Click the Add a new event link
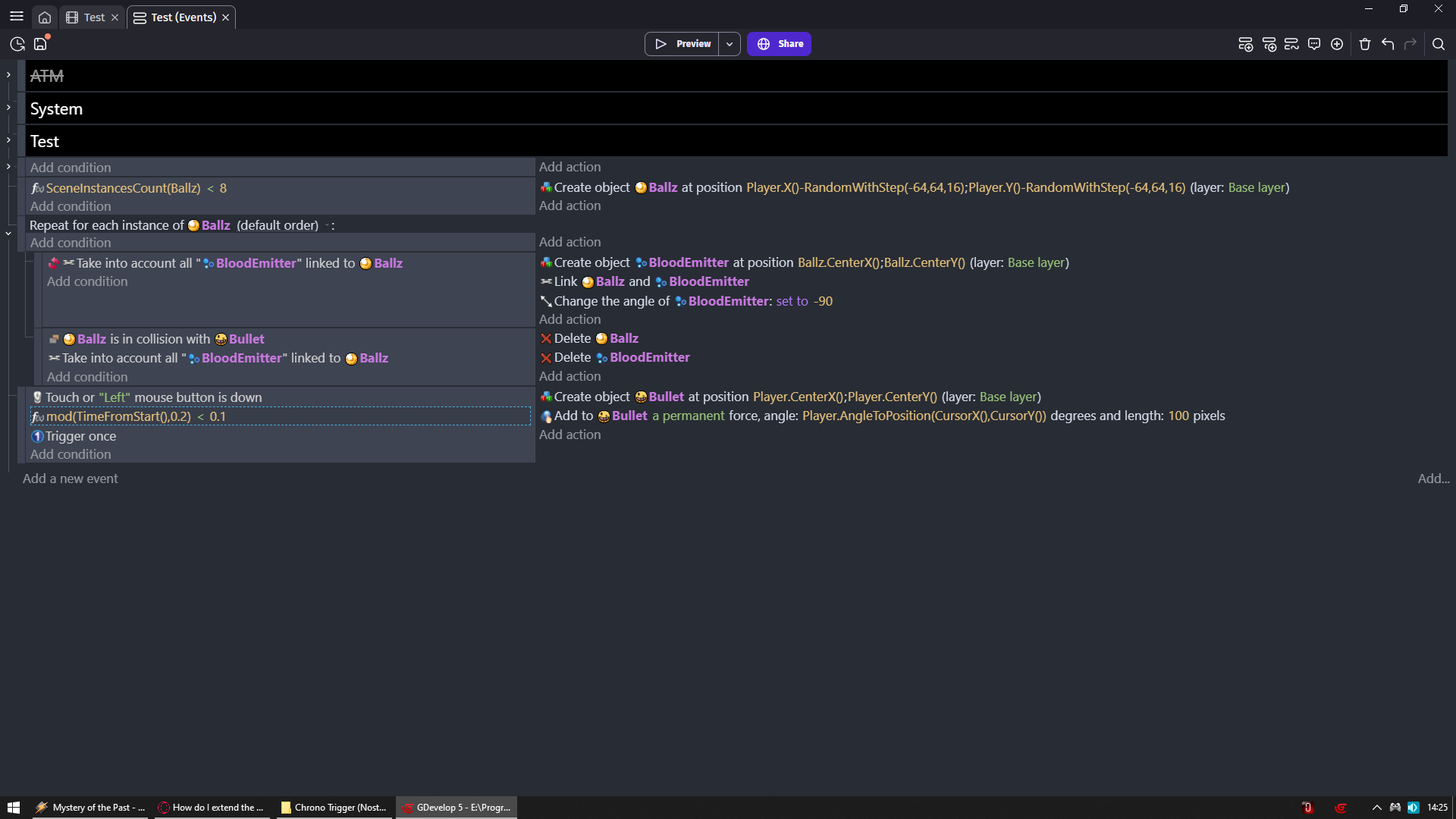 point(70,479)
